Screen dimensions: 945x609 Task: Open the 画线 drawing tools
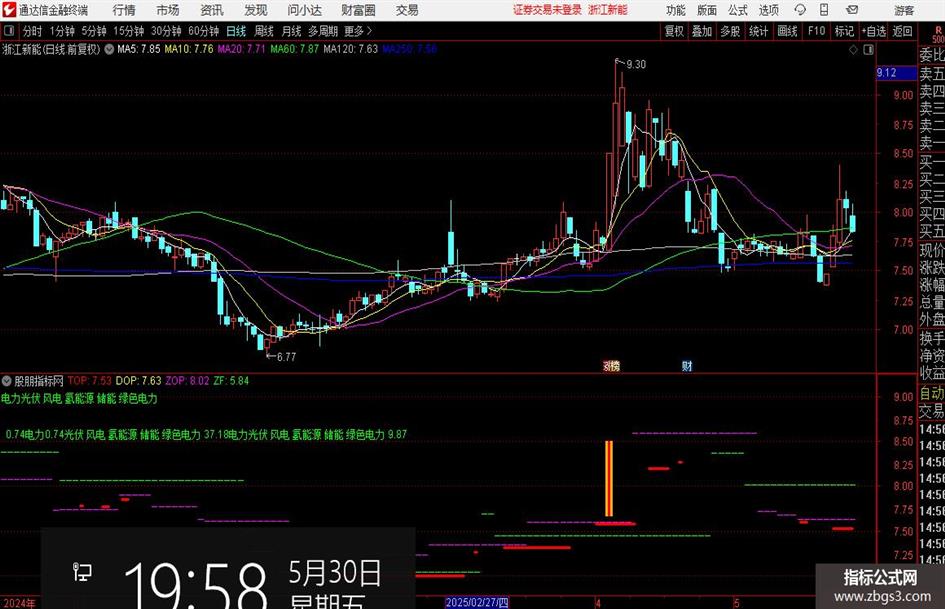tap(787, 31)
